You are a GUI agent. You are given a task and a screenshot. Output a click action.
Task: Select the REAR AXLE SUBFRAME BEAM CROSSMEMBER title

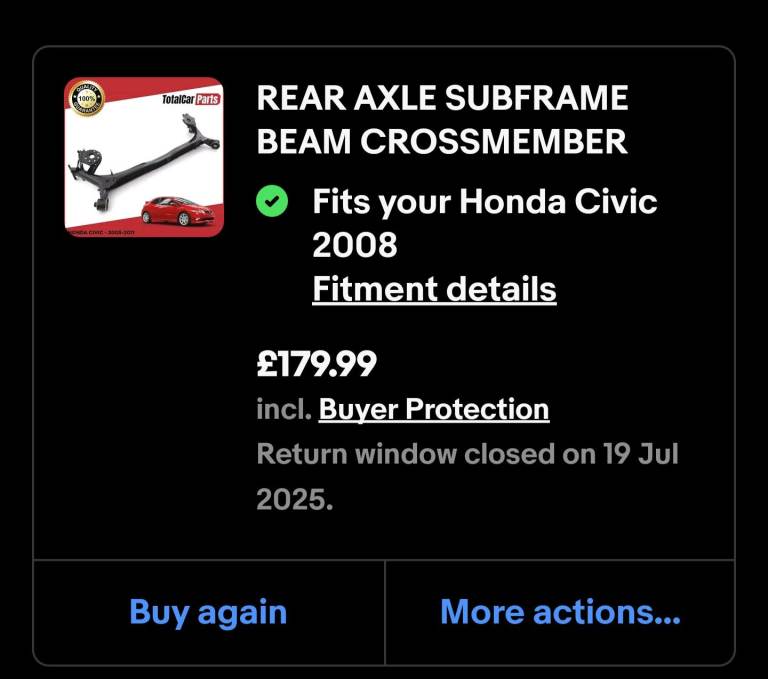(442, 119)
